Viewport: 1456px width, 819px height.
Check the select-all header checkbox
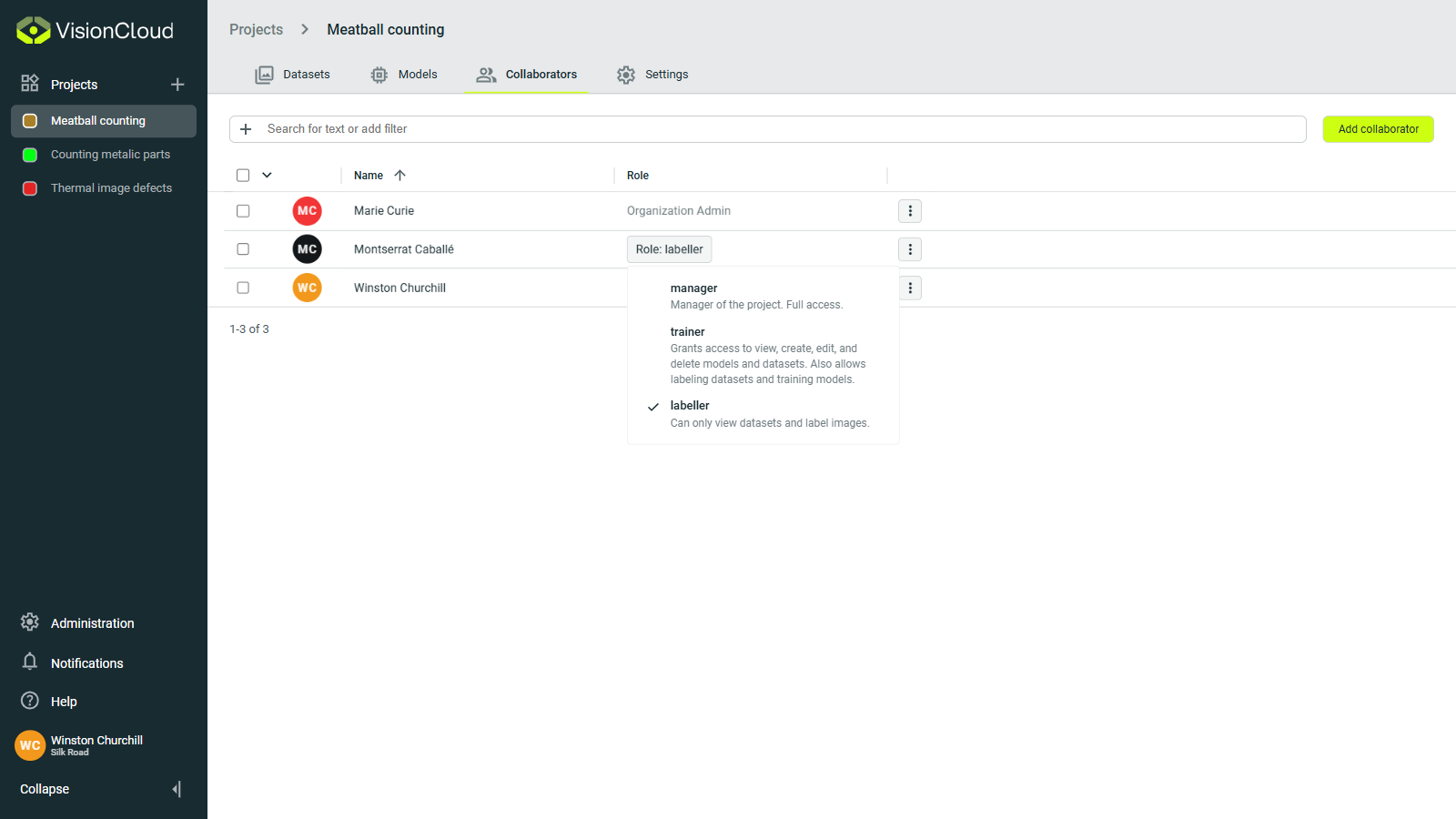(x=243, y=176)
